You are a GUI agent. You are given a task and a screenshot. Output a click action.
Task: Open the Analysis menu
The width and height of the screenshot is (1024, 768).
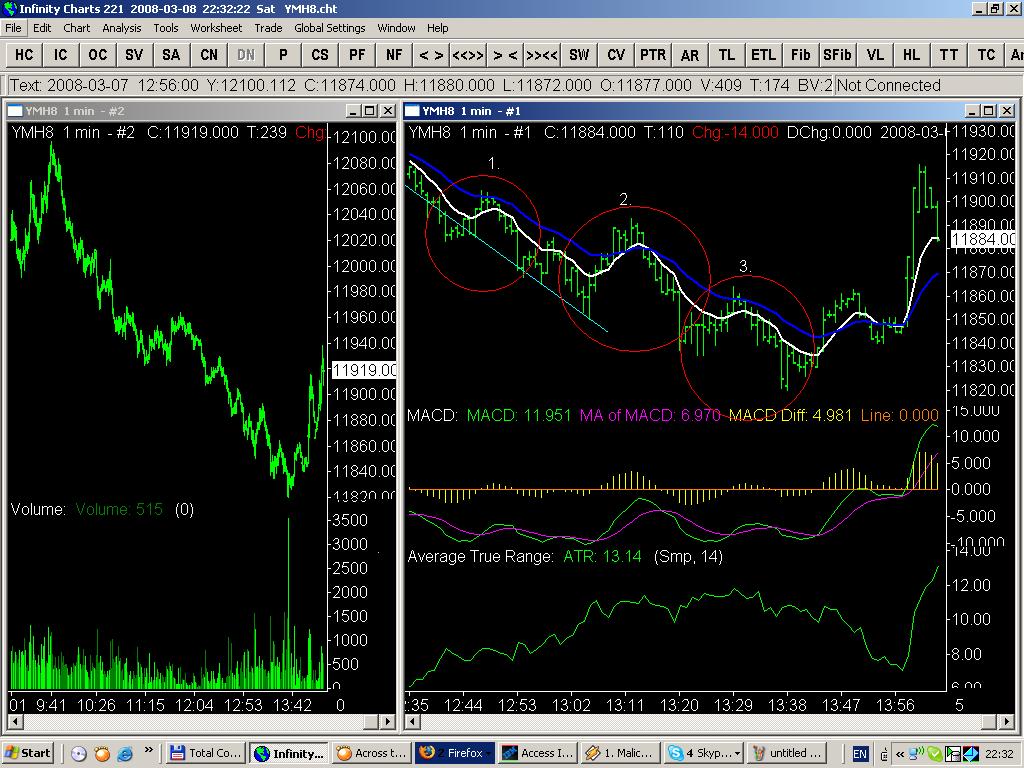click(x=122, y=28)
